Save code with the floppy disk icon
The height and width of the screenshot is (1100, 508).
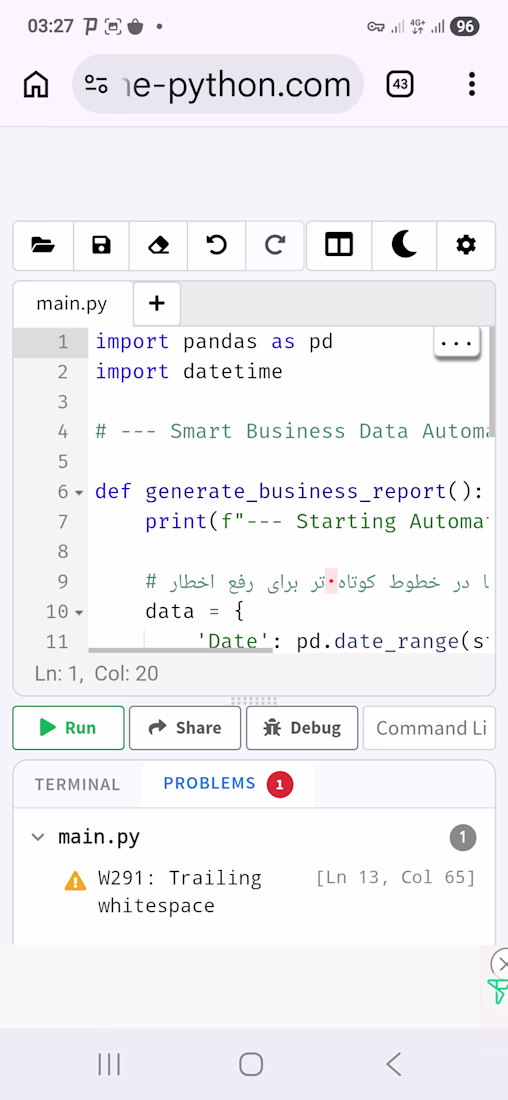click(102, 245)
